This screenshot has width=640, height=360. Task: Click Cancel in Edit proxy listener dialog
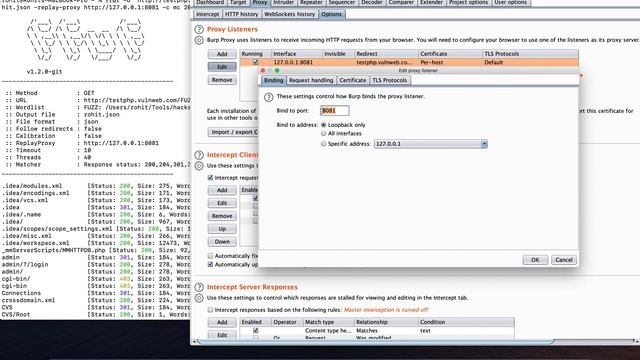564,260
